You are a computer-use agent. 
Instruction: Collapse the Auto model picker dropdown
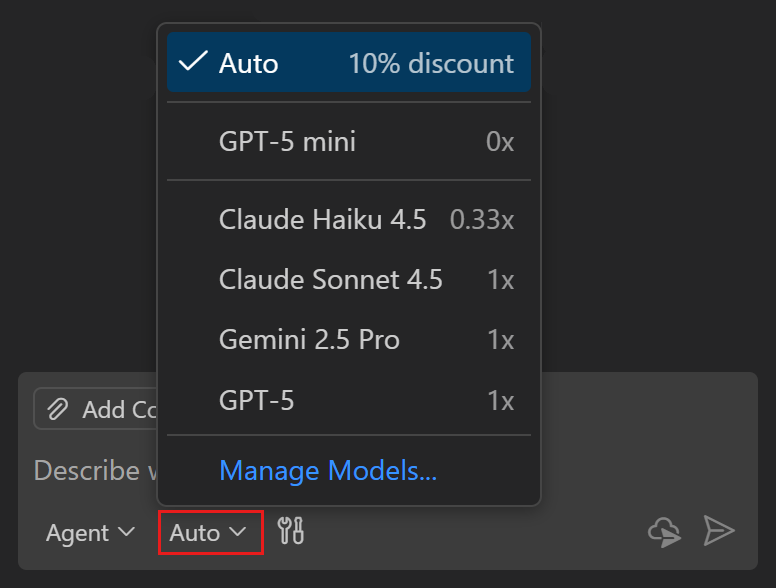point(209,533)
